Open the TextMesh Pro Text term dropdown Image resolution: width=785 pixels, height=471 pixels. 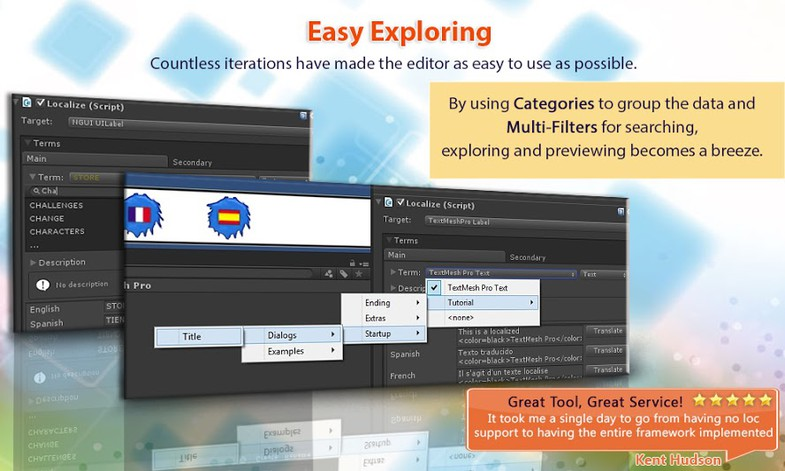click(500, 273)
